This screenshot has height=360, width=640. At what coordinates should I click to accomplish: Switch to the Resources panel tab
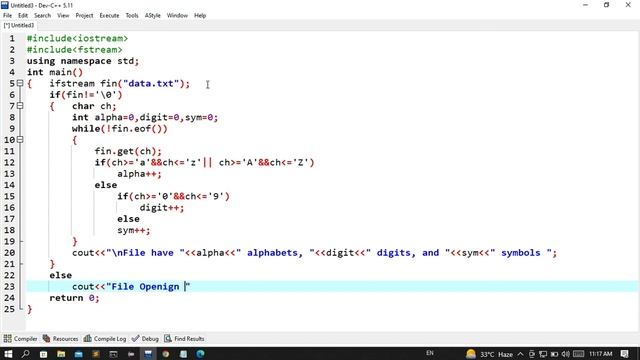[x=60, y=339]
